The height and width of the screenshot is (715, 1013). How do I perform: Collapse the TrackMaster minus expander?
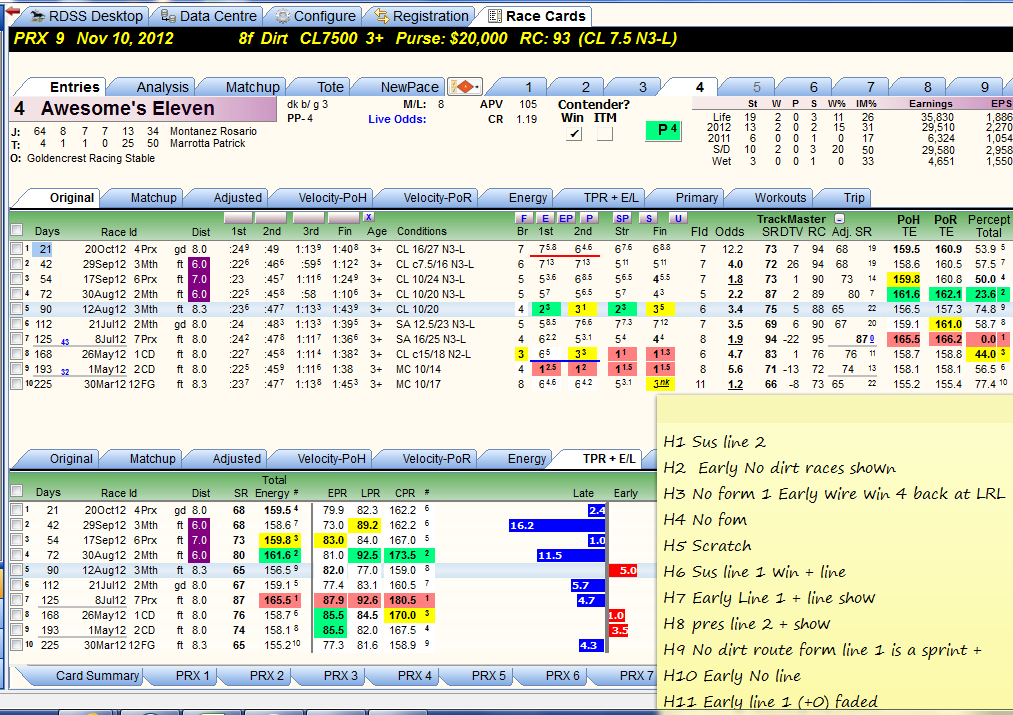(x=839, y=219)
